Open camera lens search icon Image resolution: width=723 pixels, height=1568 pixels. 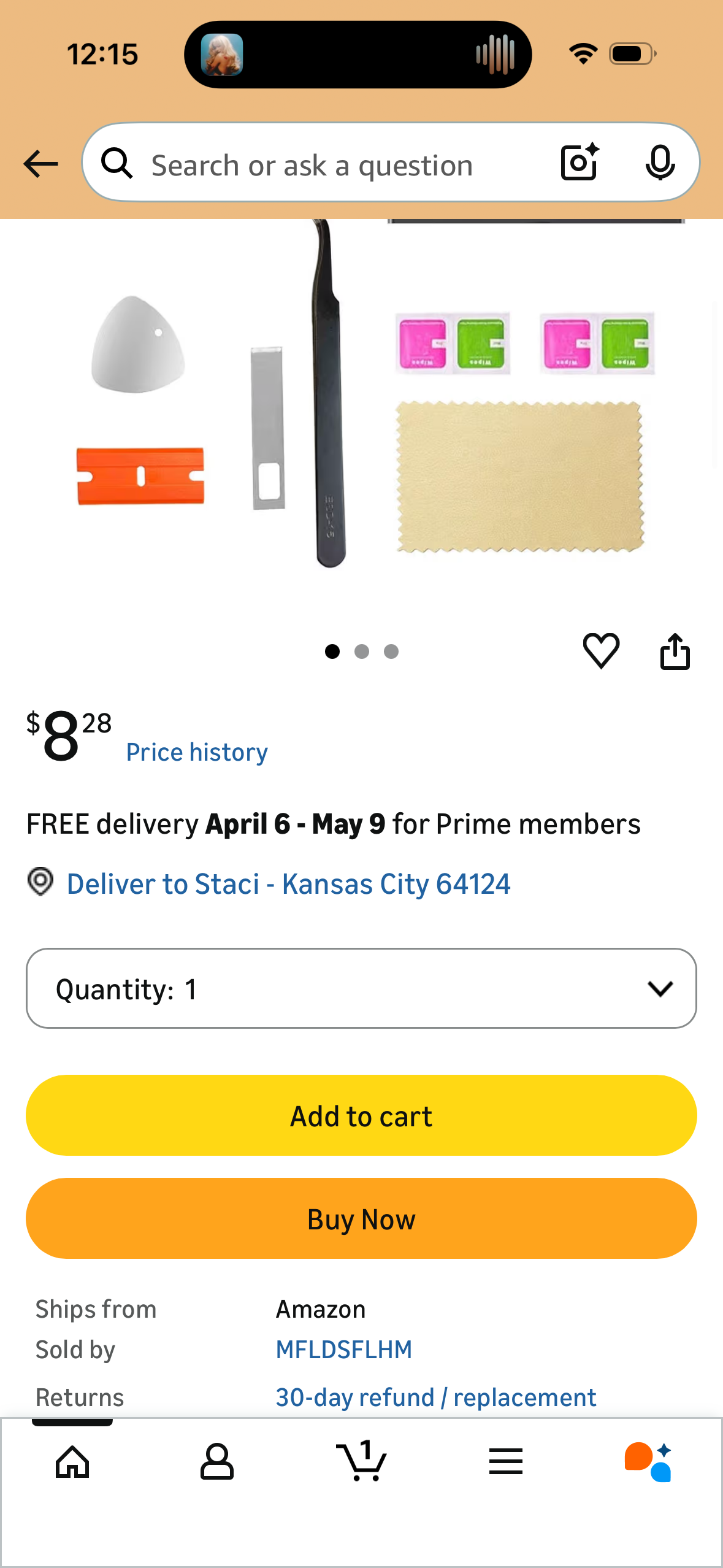[580, 163]
